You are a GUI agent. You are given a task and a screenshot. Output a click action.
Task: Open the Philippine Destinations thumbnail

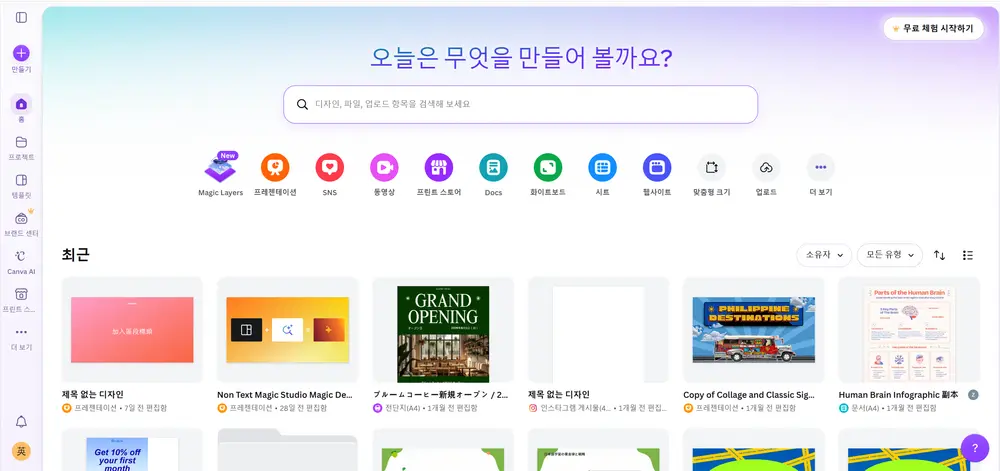click(x=754, y=330)
